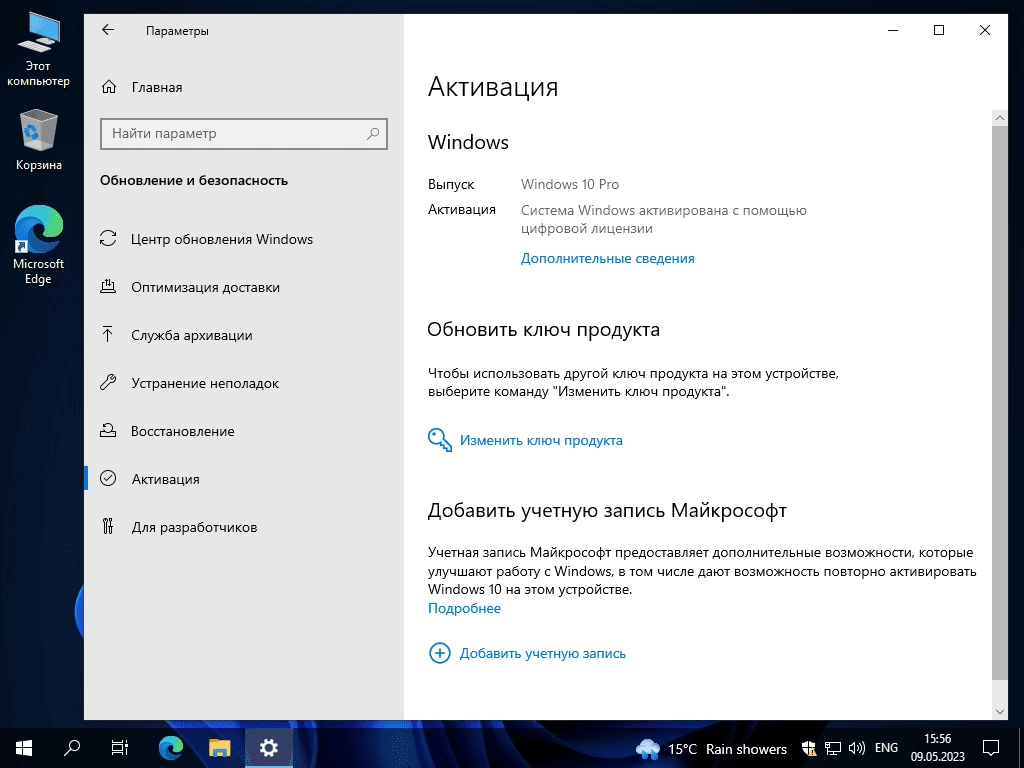Open the volume speaker tray icon
Screen dimensions: 1024x768
(856, 748)
